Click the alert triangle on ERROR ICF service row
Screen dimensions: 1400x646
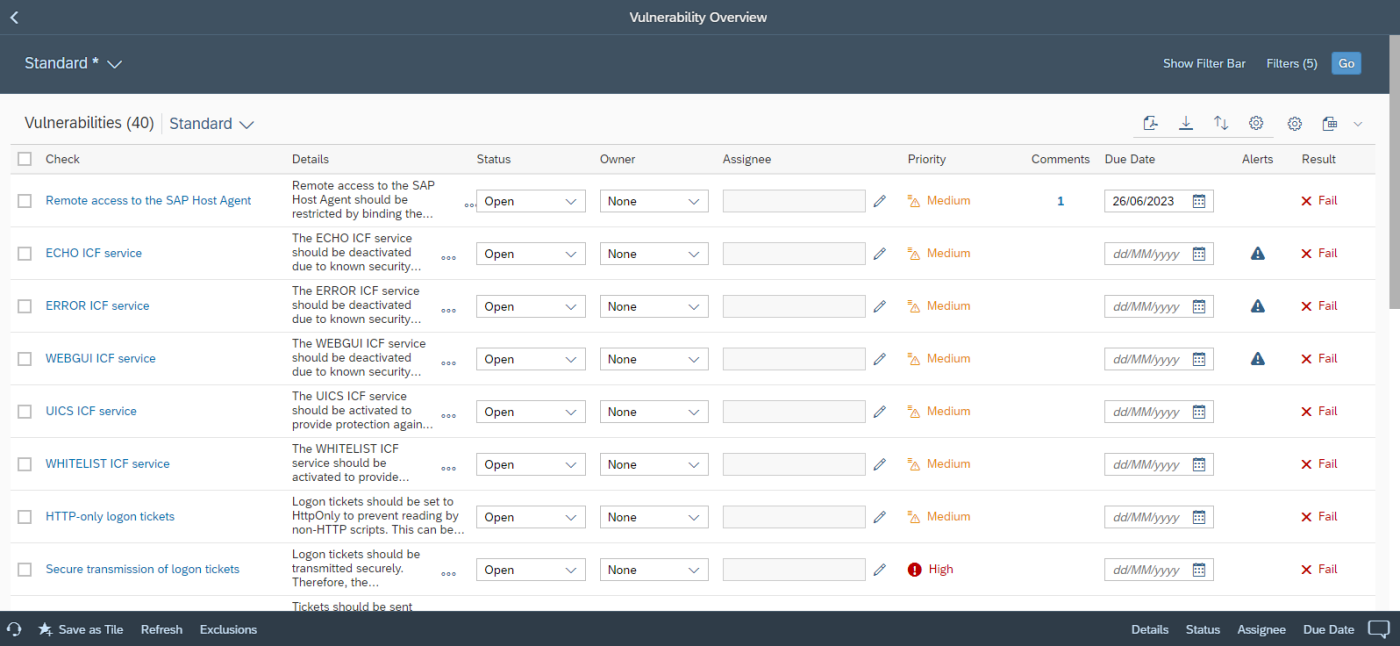click(1257, 305)
